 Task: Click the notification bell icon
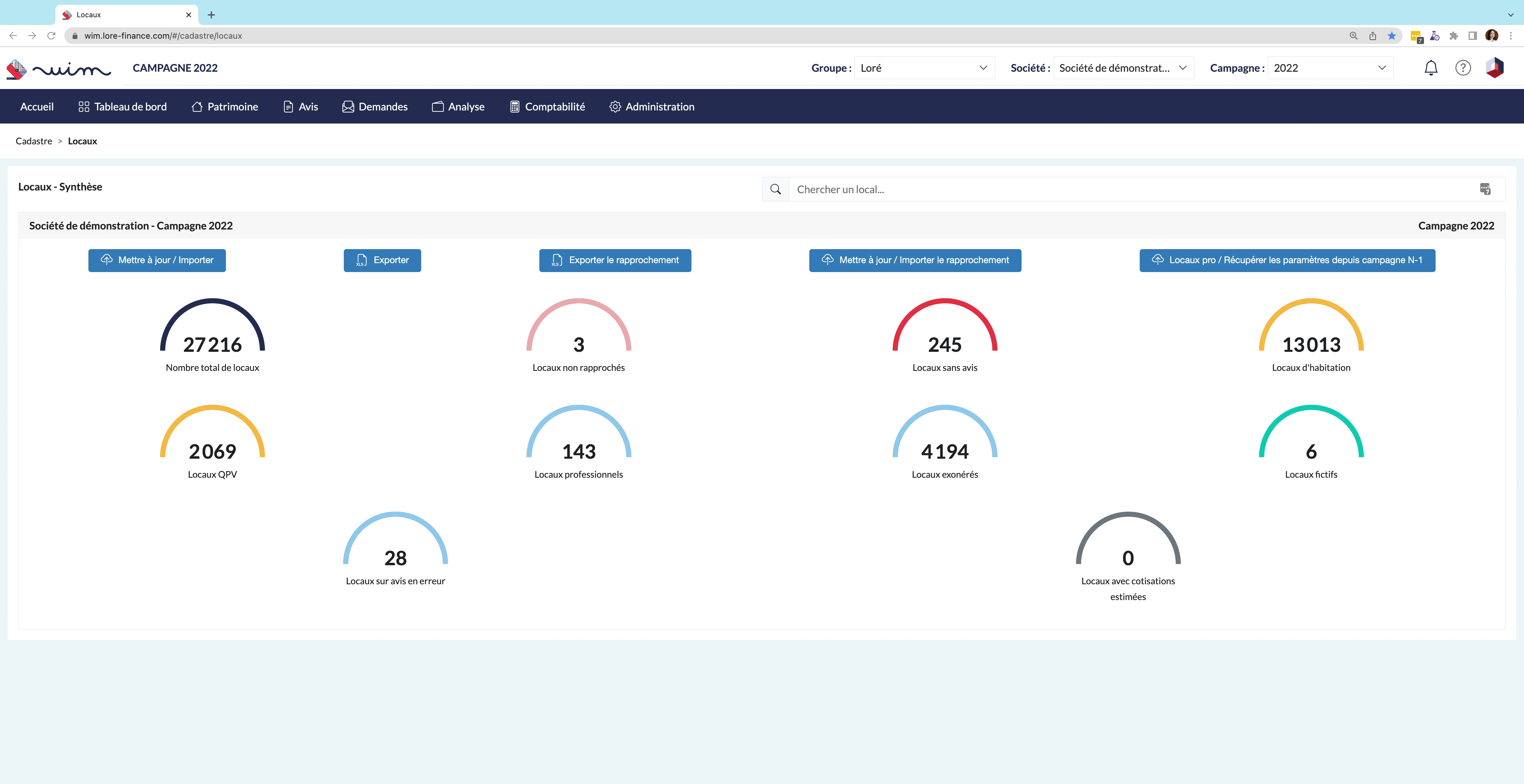pos(1431,68)
